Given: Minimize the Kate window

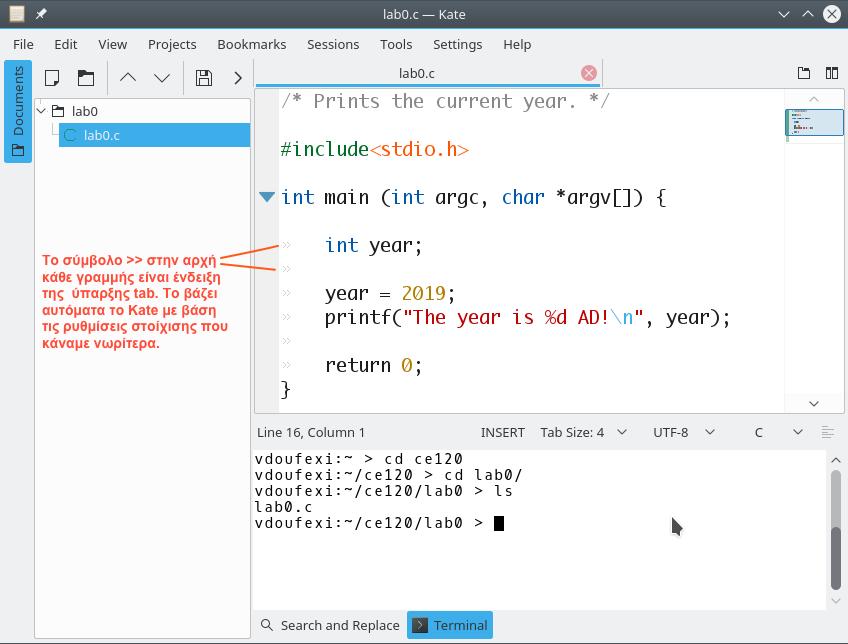Looking at the screenshot, I should click(x=784, y=14).
